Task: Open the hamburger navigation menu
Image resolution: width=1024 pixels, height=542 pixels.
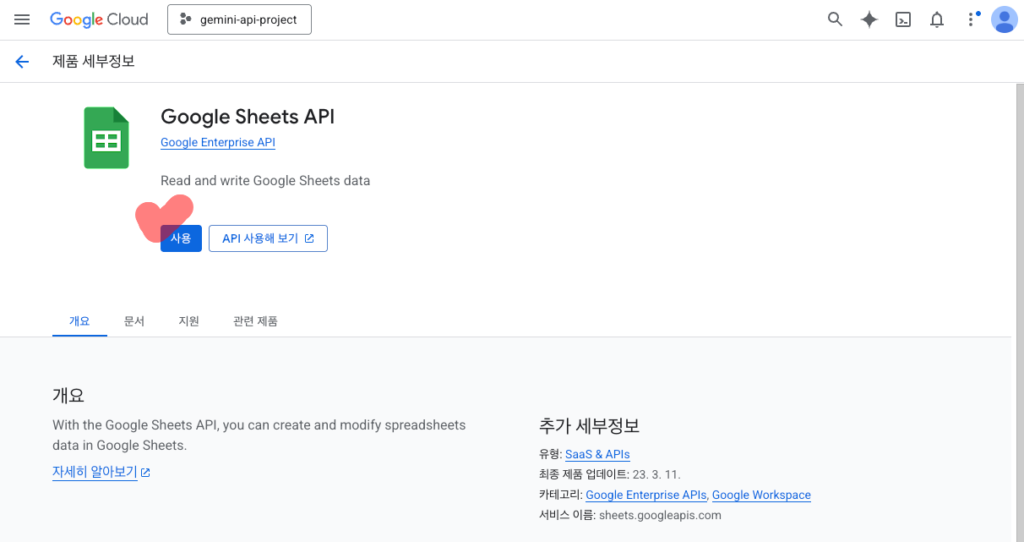Action: pos(22,20)
